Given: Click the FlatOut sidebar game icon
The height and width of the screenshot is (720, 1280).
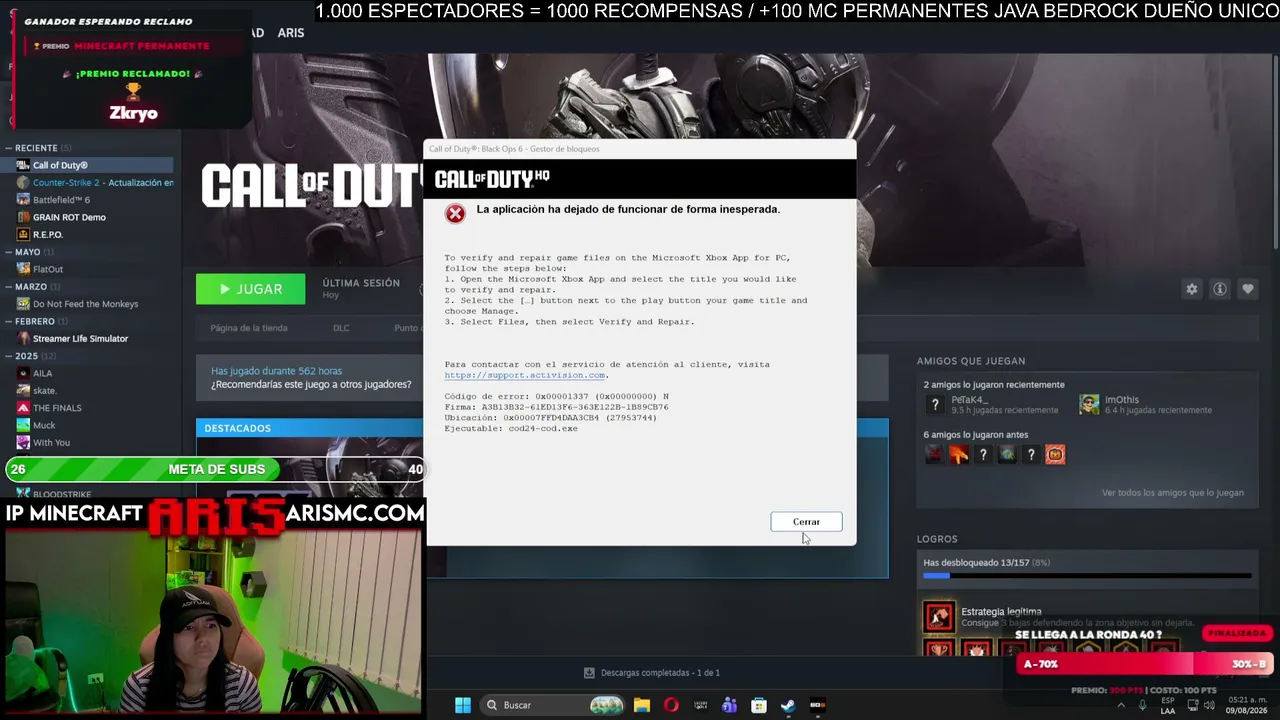Looking at the screenshot, I should (23, 269).
